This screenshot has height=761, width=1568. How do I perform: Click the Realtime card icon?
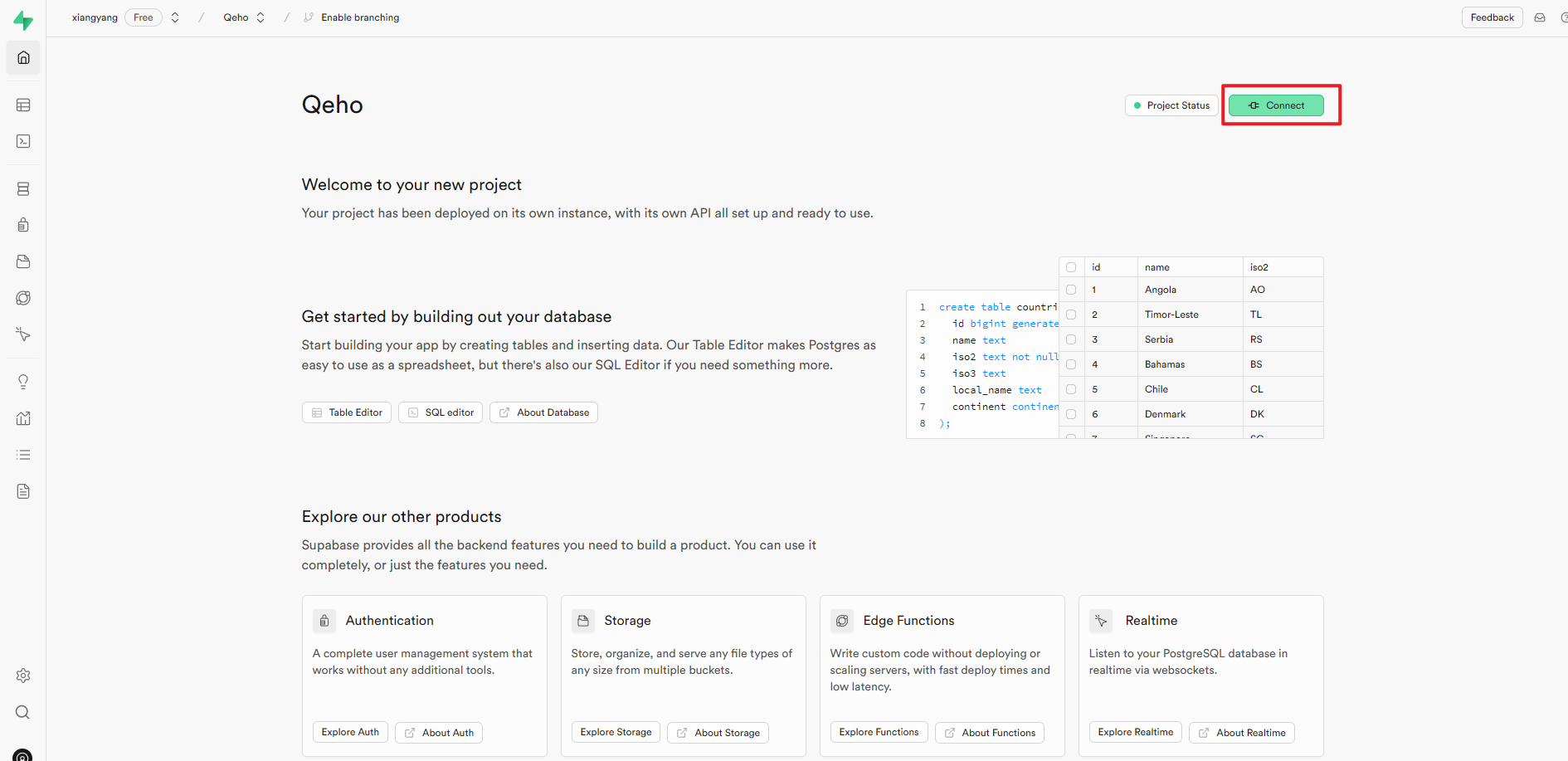point(1101,621)
